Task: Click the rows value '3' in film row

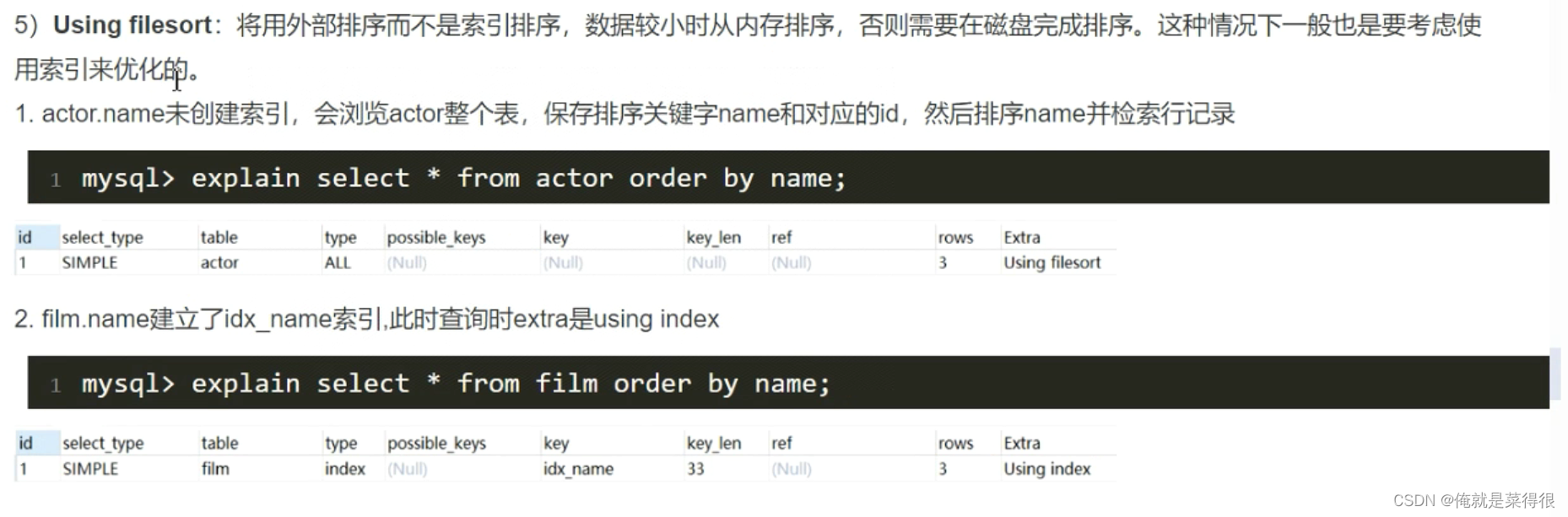Action: (x=943, y=469)
